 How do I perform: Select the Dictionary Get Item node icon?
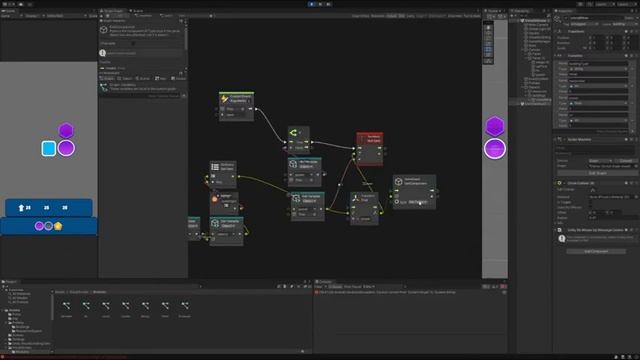(215, 167)
